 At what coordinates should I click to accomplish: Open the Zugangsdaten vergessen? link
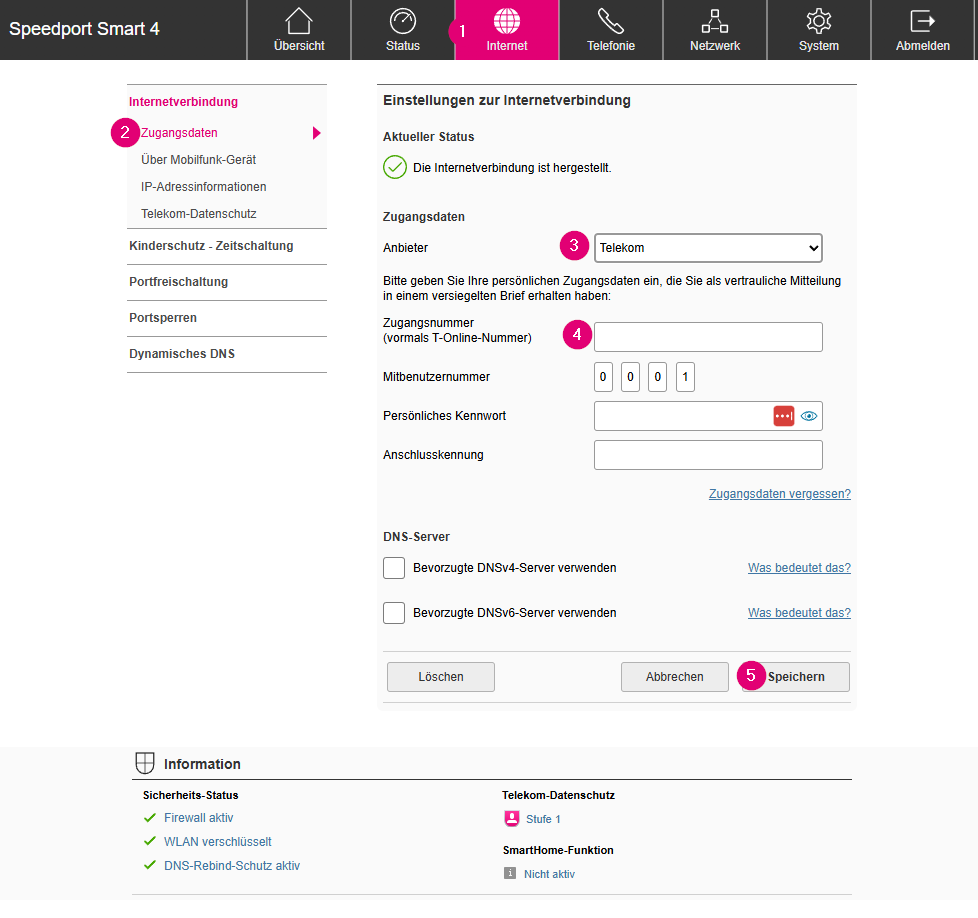(779, 494)
